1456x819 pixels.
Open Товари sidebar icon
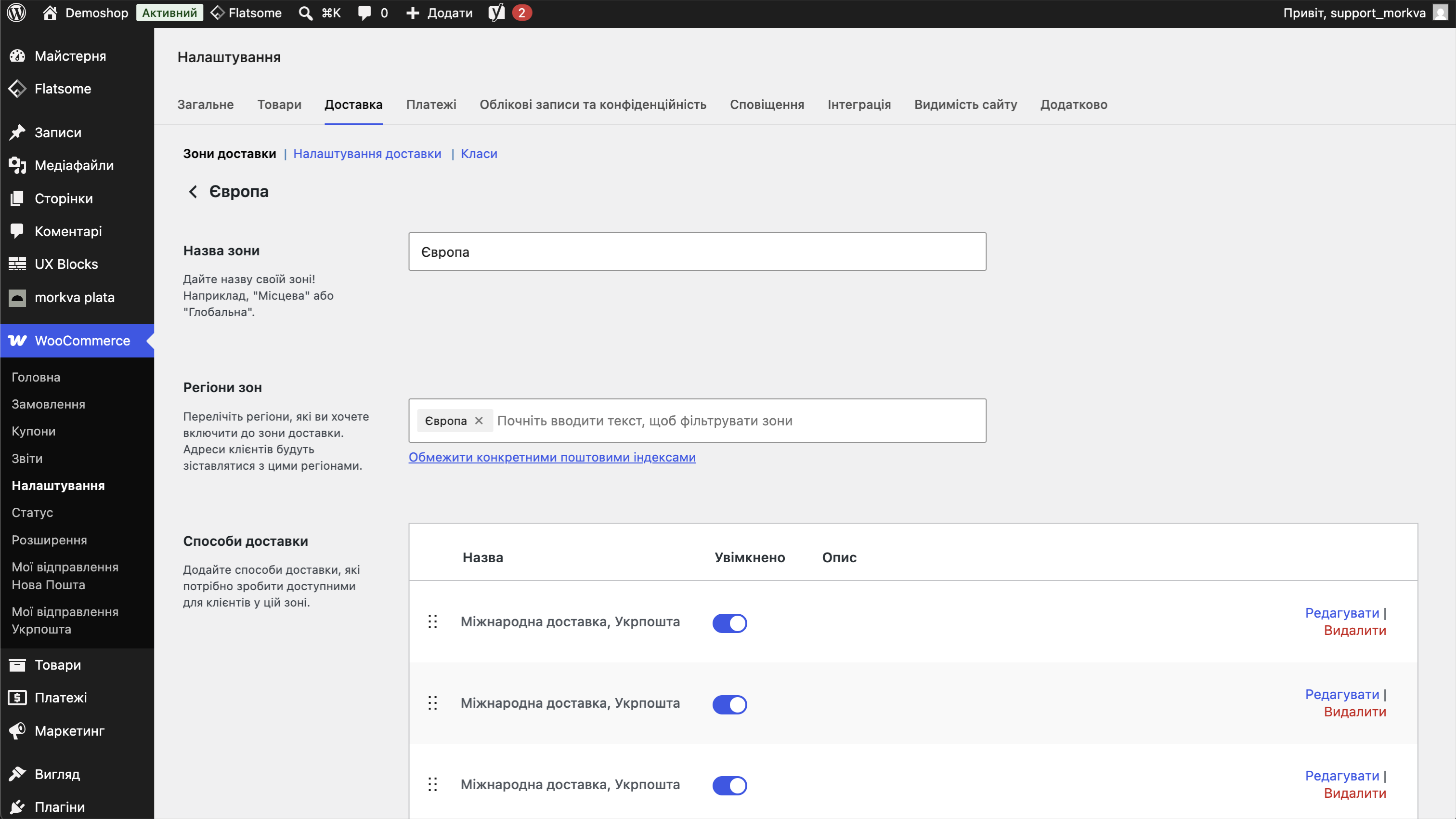point(17,664)
